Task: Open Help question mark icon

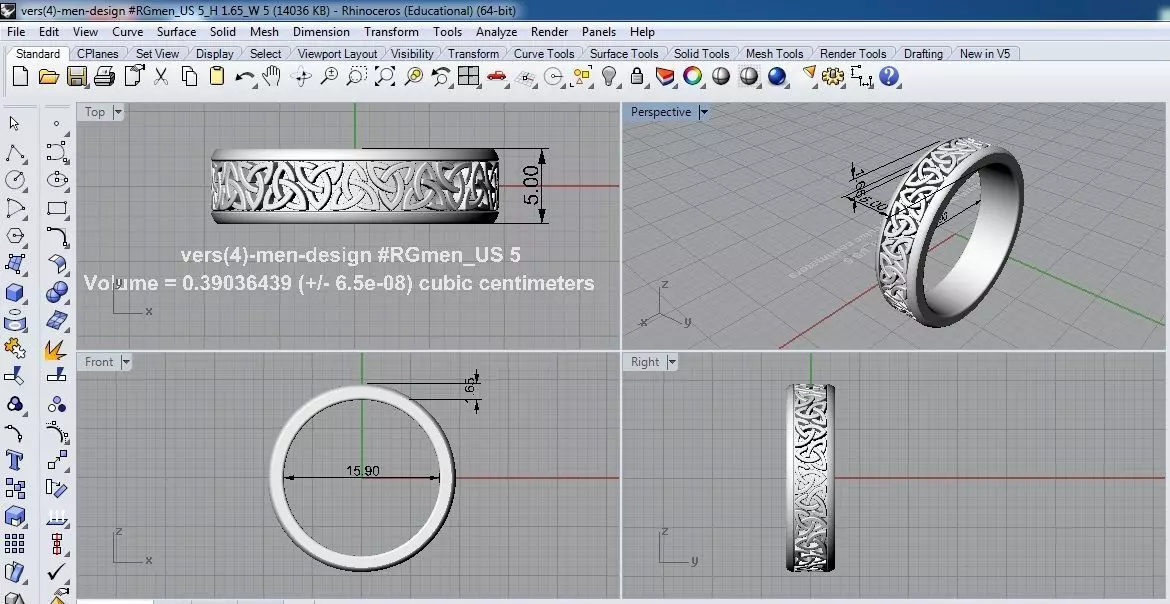Action: [x=889, y=76]
